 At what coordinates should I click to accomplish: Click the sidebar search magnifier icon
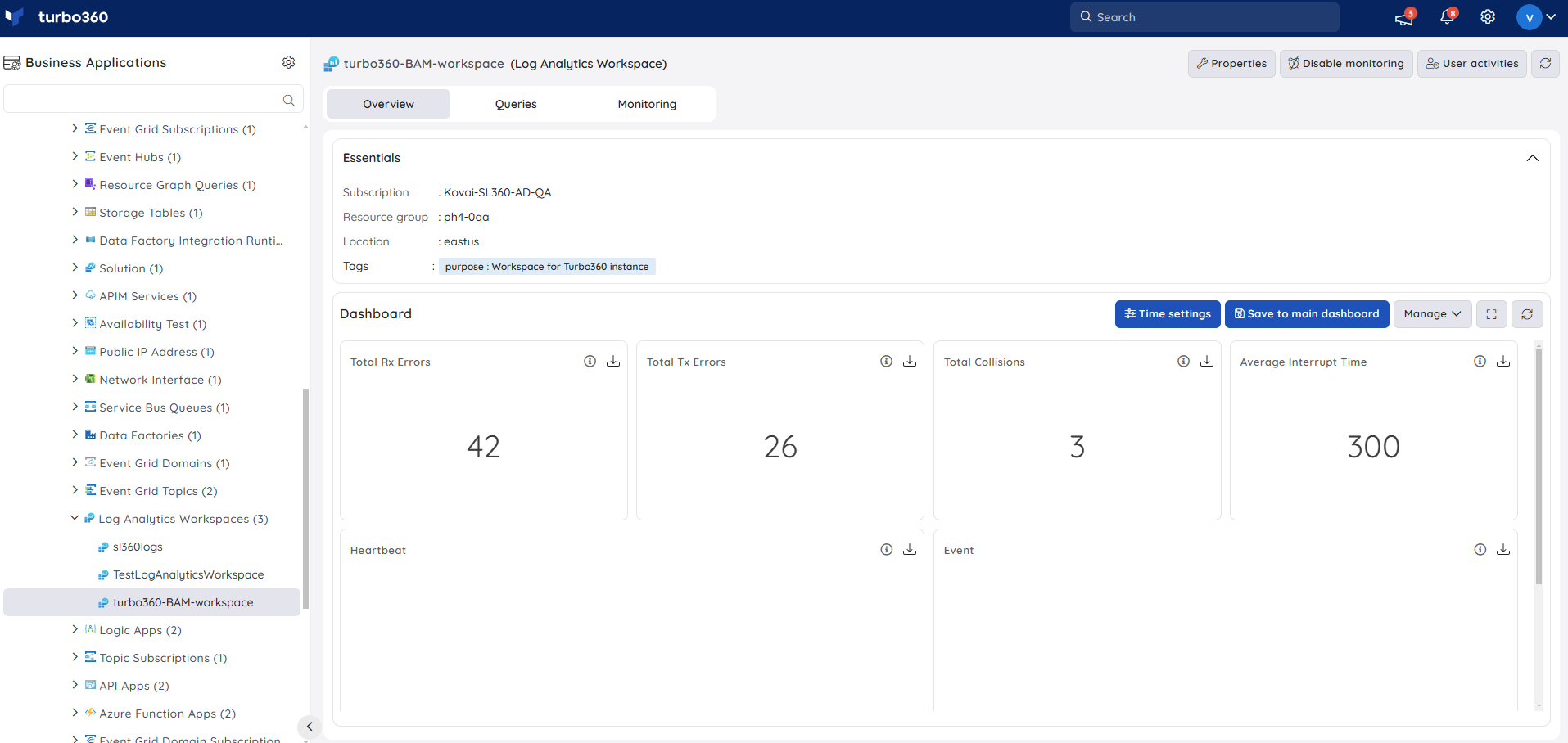pyautogui.click(x=288, y=100)
